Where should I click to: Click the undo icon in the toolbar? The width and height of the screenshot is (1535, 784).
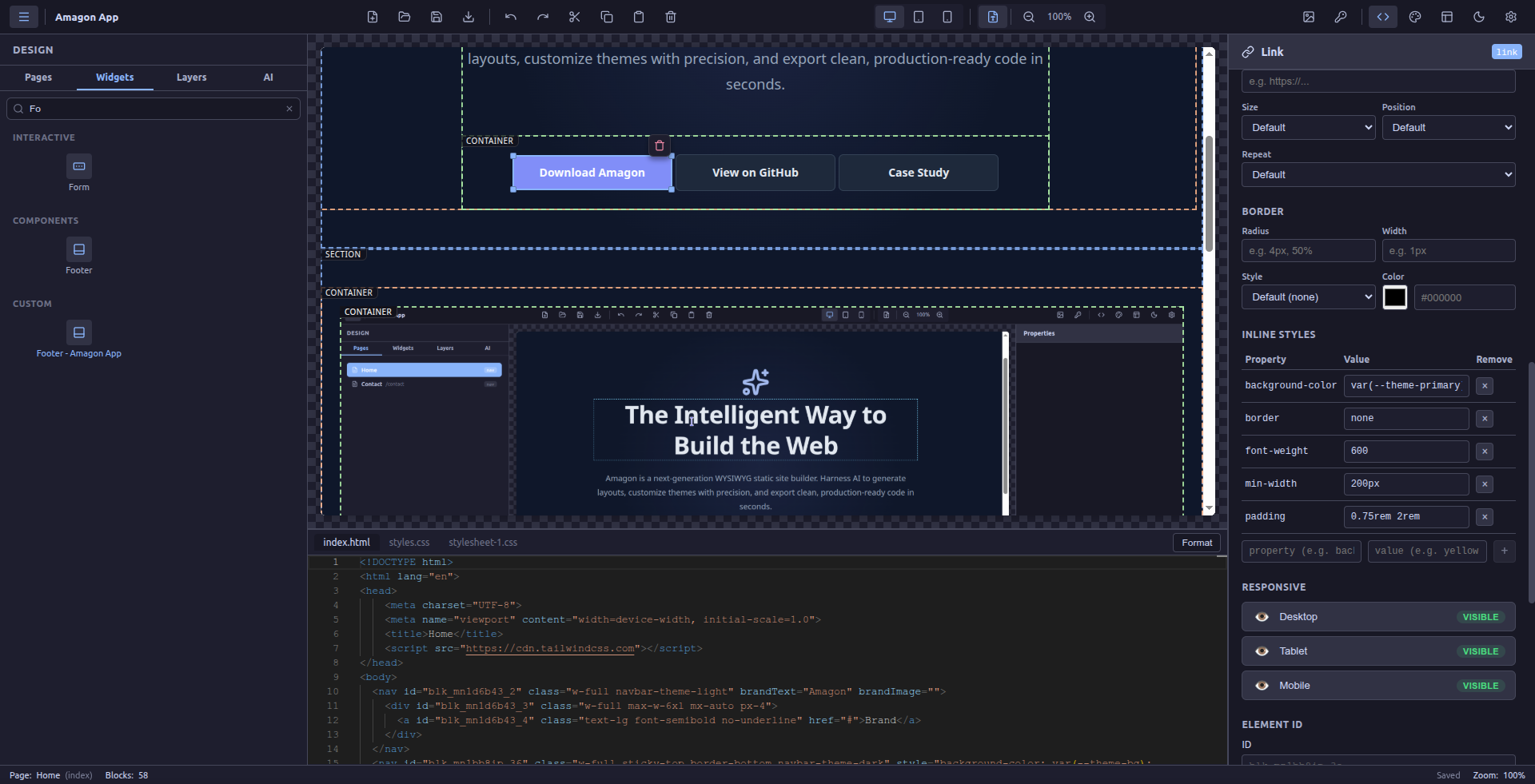(x=510, y=17)
